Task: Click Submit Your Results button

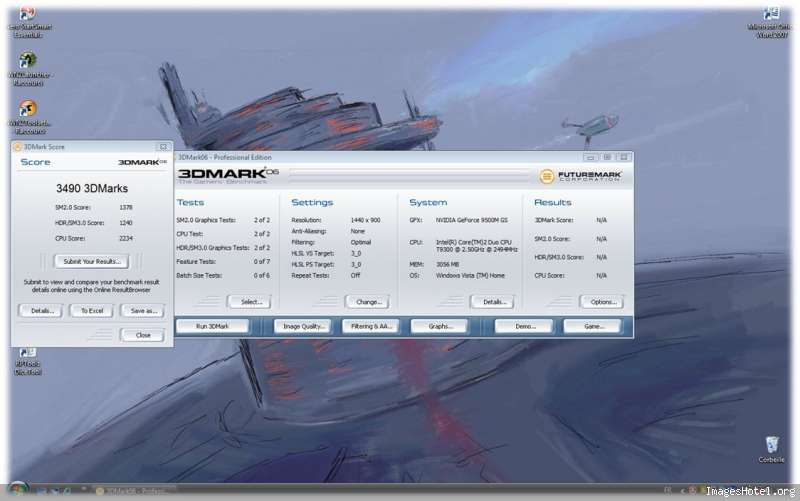Action: 91,261
